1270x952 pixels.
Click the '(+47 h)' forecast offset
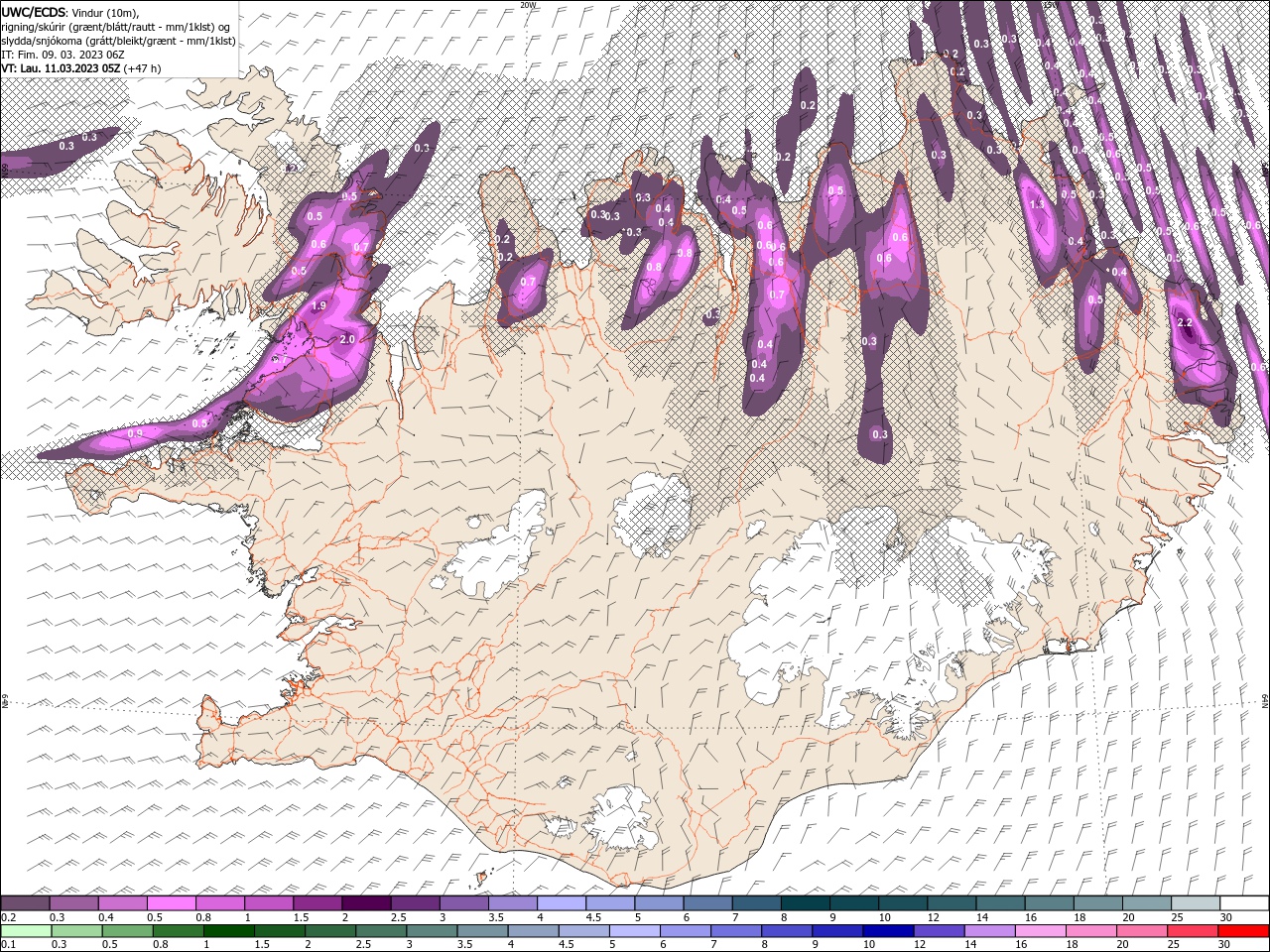142,68
